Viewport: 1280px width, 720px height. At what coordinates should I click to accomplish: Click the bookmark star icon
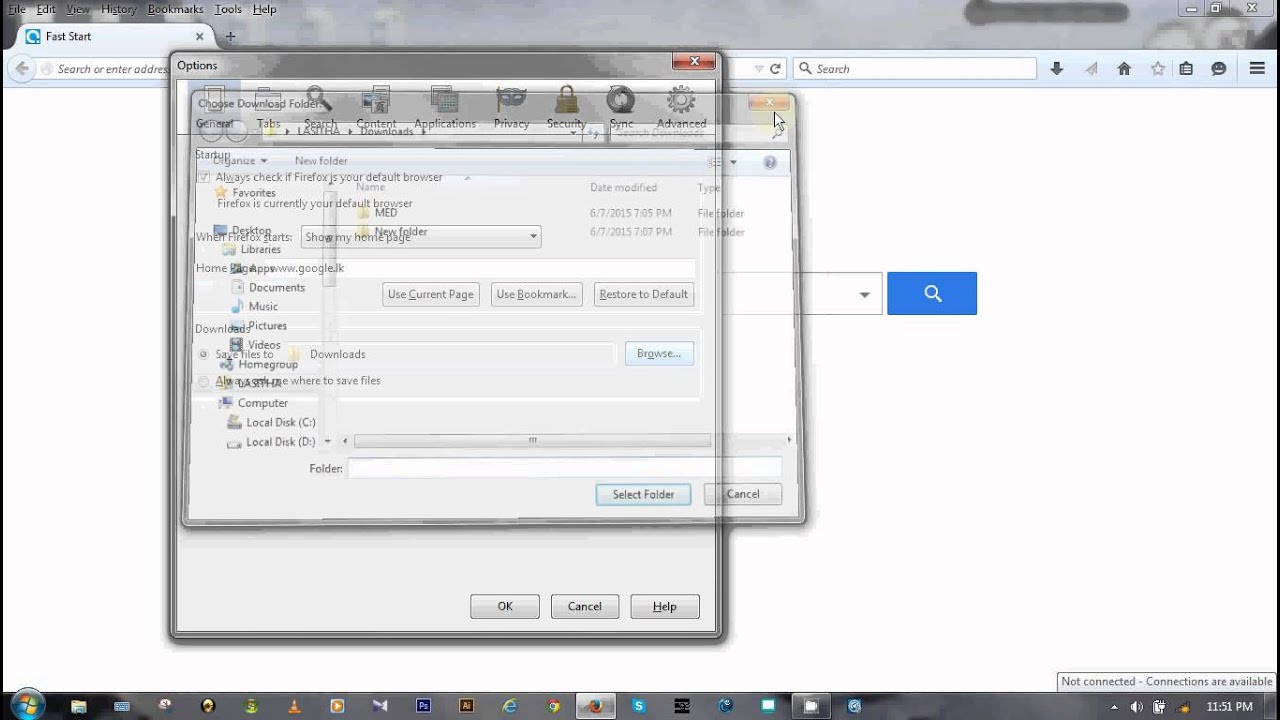pos(1157,69)
